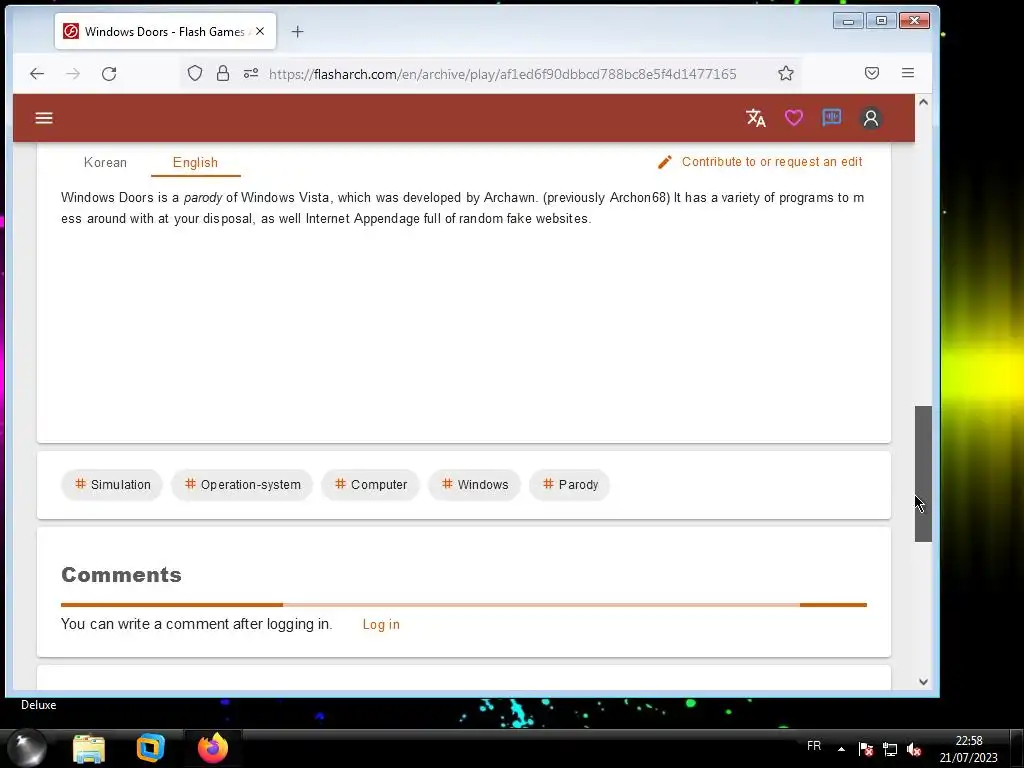Open the blue chat feedback icon
This screenshot has width=1024, height=768.
[831, 118]
